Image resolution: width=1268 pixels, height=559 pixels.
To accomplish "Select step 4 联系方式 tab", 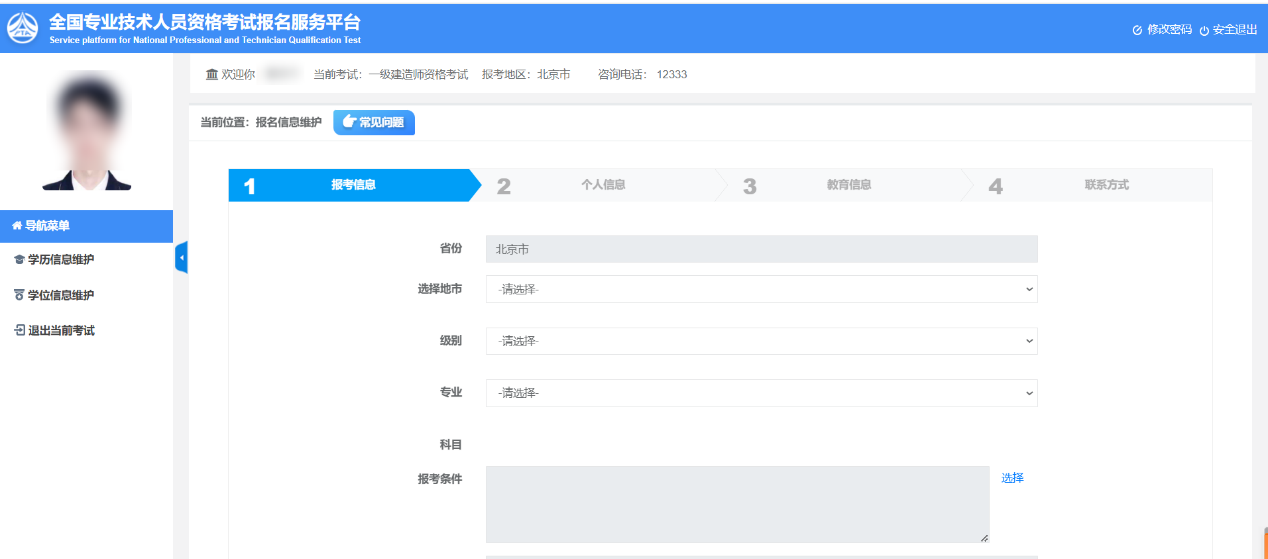I will point(1105,185).
